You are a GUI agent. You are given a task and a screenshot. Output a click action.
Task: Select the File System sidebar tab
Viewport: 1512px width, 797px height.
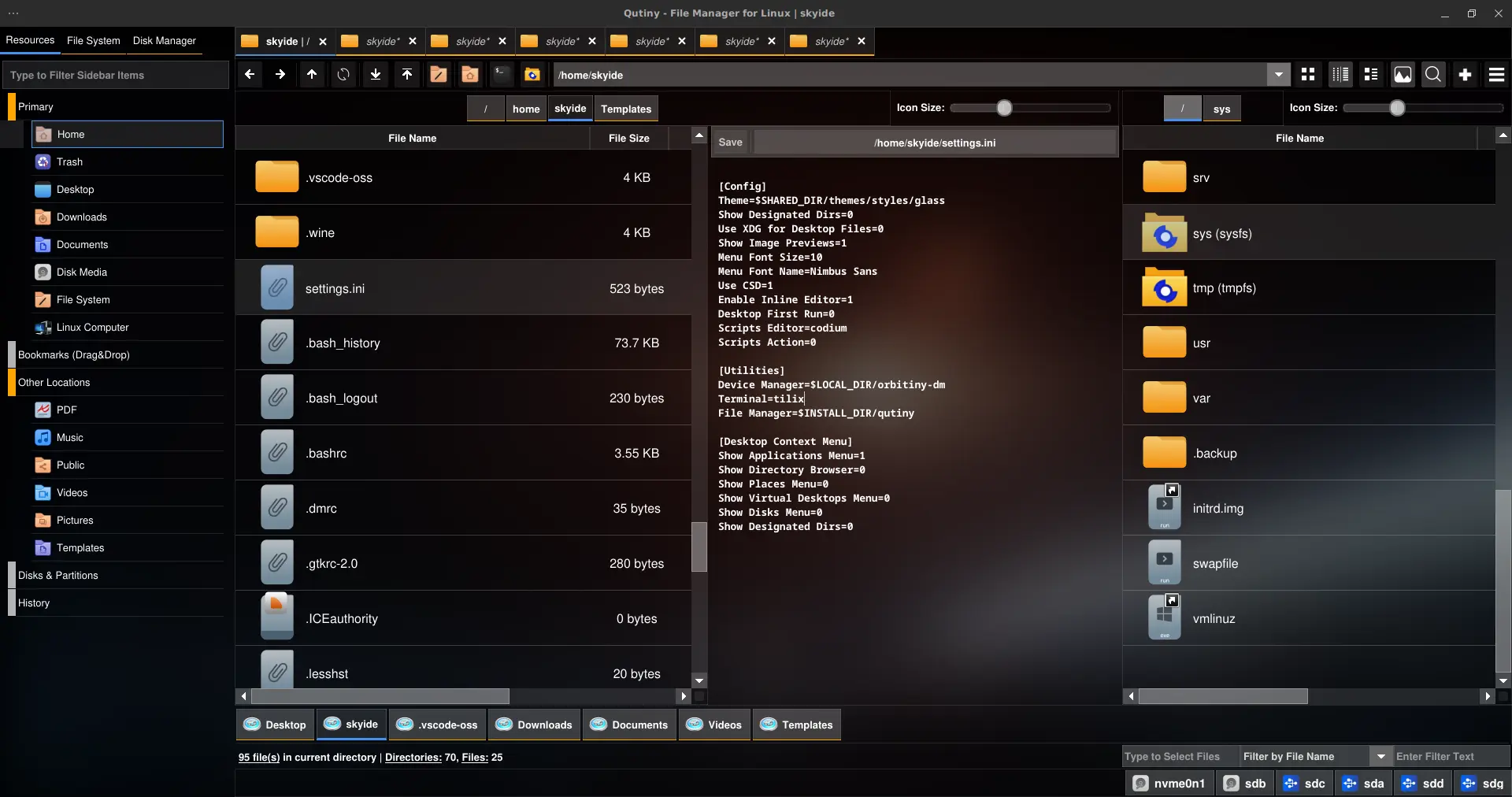pyautogui.click(x=93, y=41)
